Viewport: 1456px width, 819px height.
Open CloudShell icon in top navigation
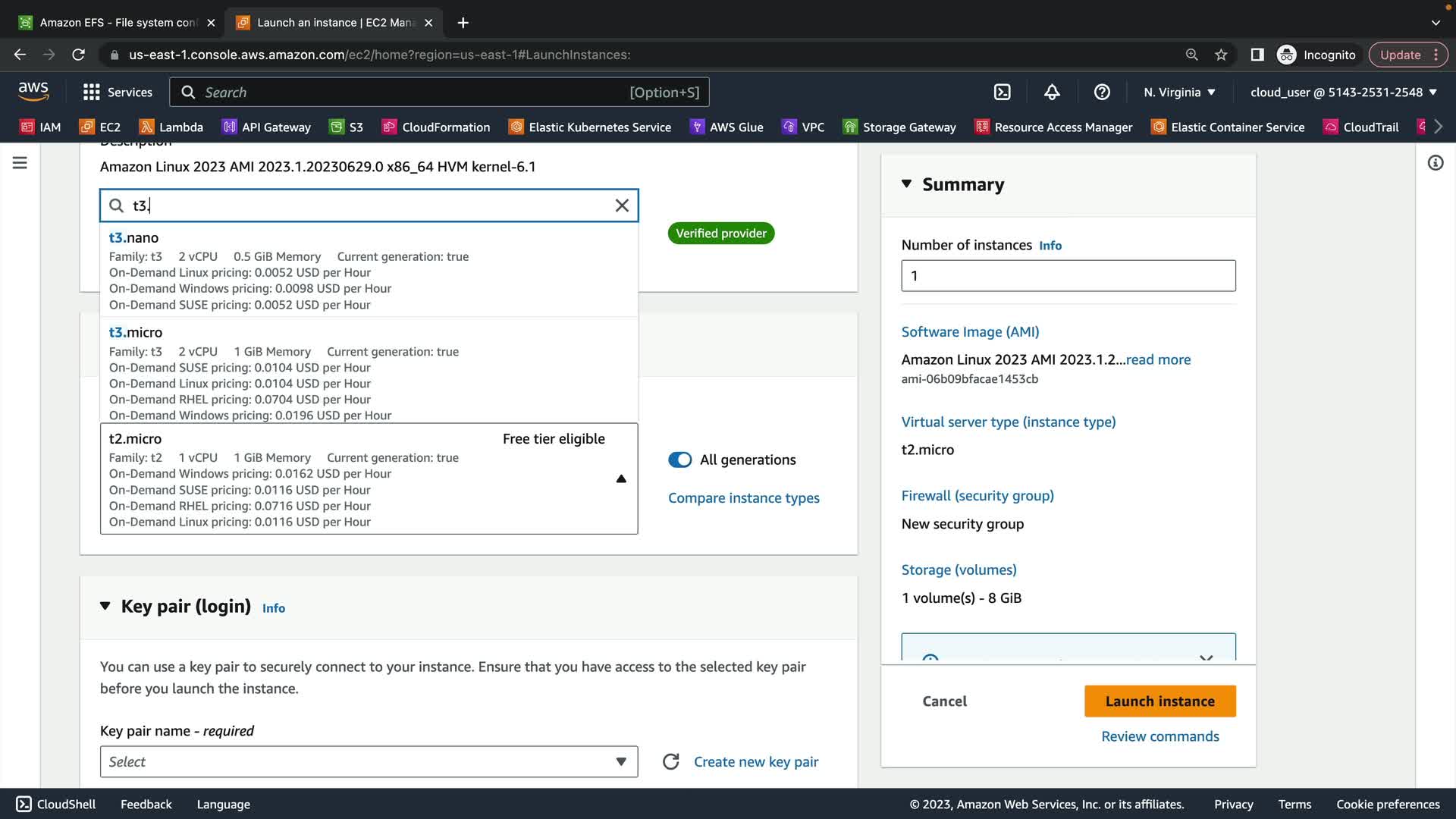tap(1002, 92)
